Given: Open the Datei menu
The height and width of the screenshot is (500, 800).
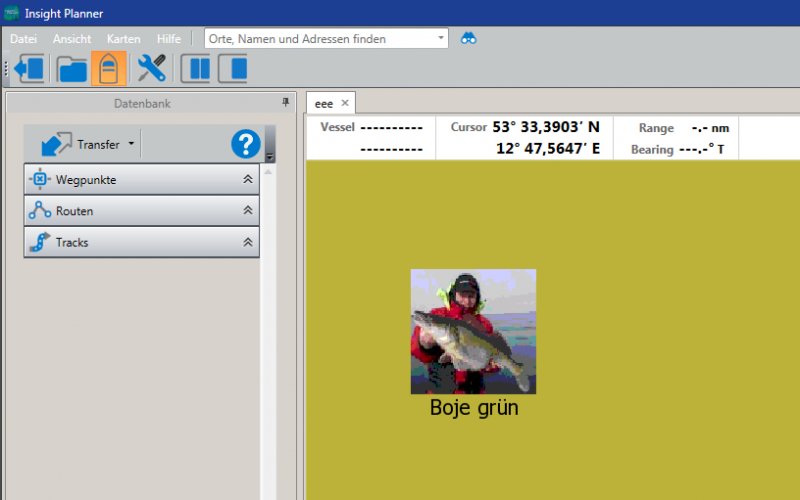Looking at the screenshot, I should point(23,39).
